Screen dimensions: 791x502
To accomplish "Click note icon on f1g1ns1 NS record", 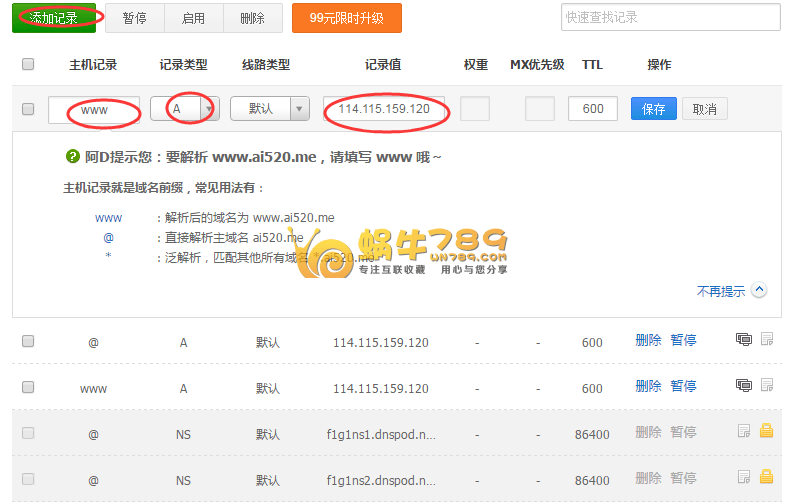I will (744, 431).
